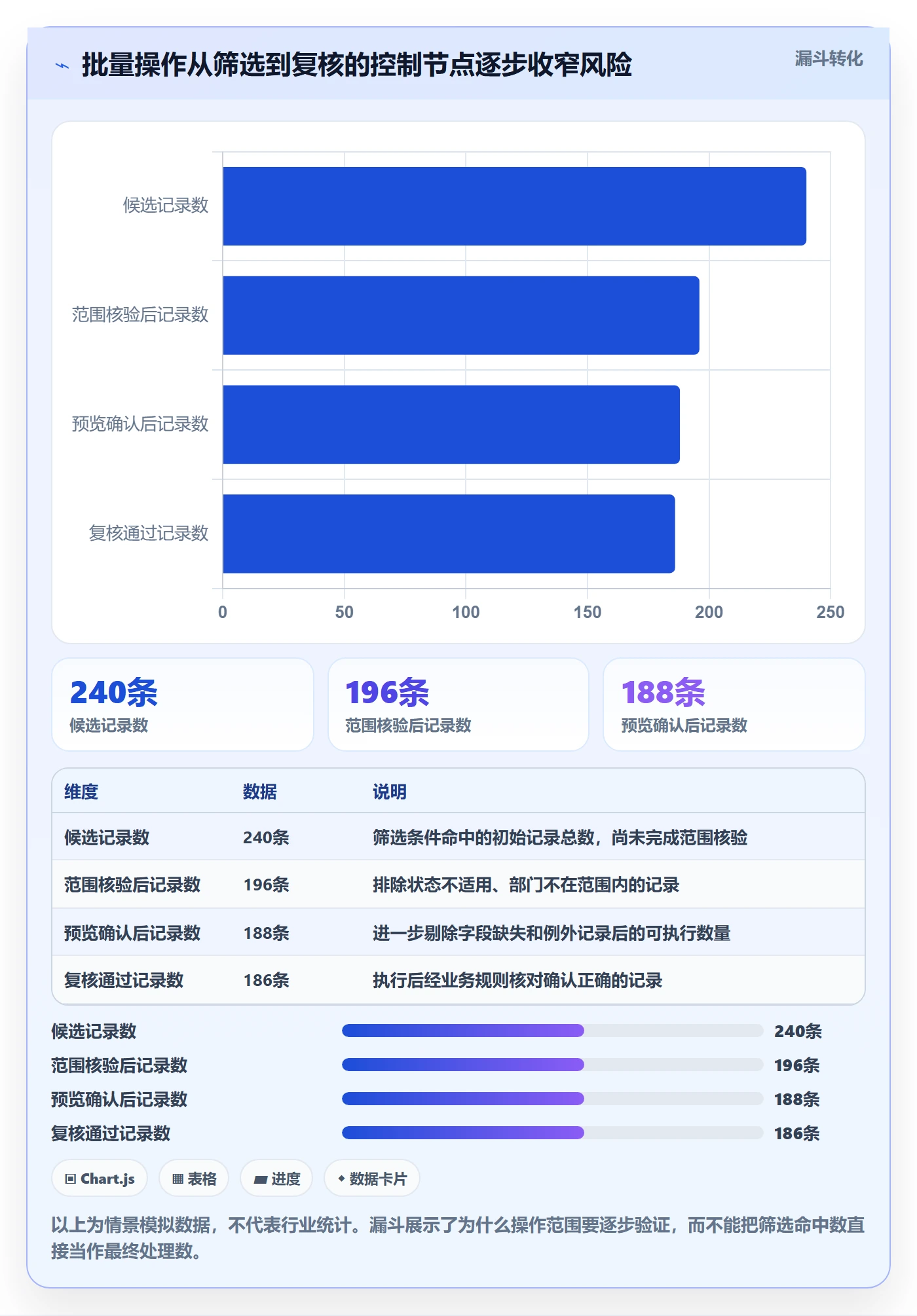Click the 200 tick label on the chart axis
The image size is (917, 1316).
coord(709,612)
